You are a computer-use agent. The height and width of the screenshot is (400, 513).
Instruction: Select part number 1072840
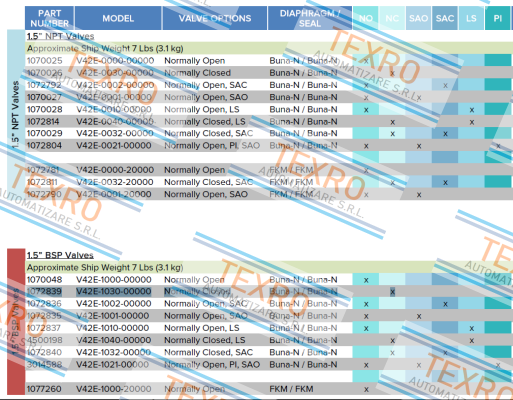[x=44, y=352]
